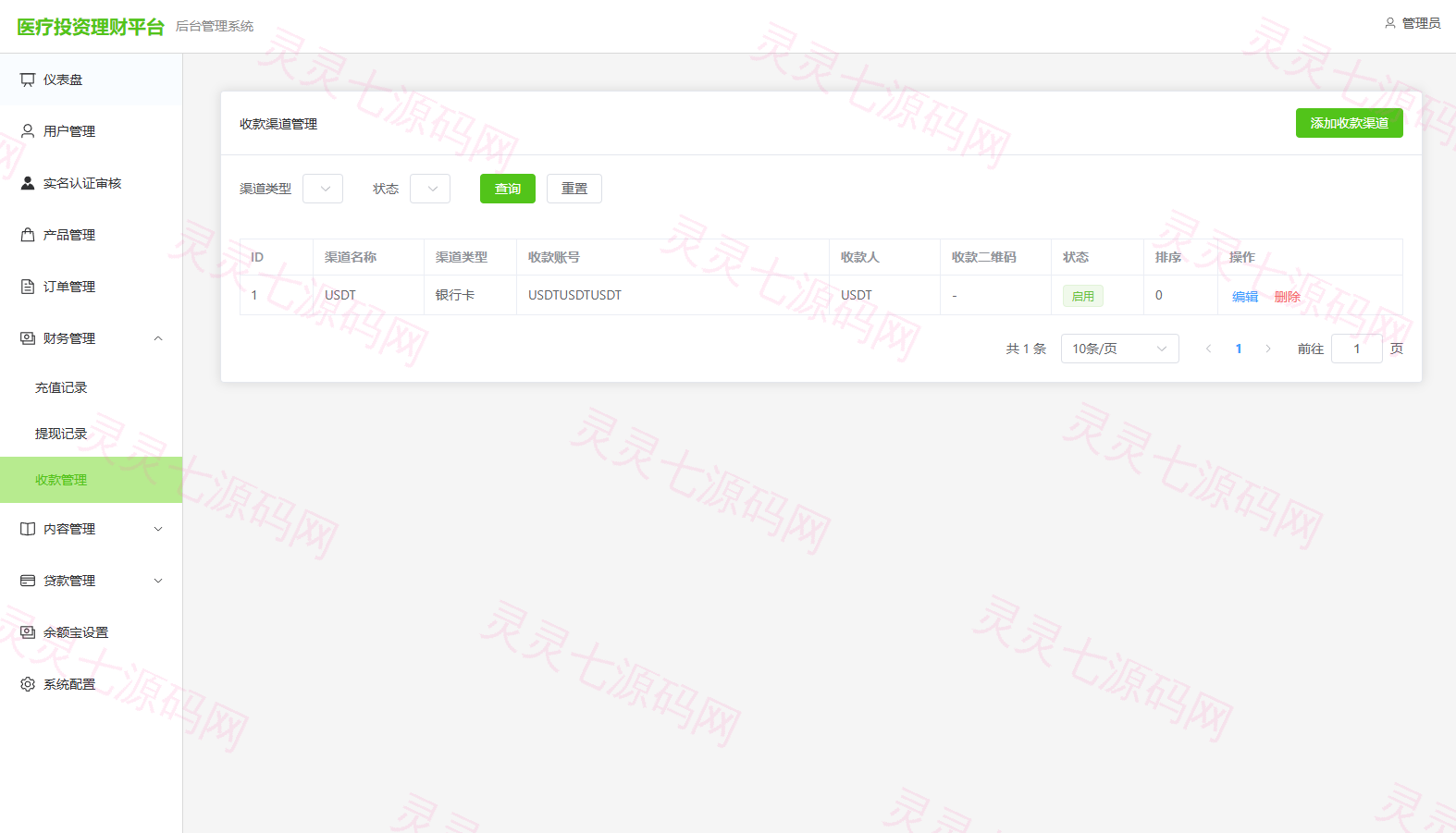1456x833 pixels.
Task: Click 添加收款渠道 button
Action: tap(1350, 123)
